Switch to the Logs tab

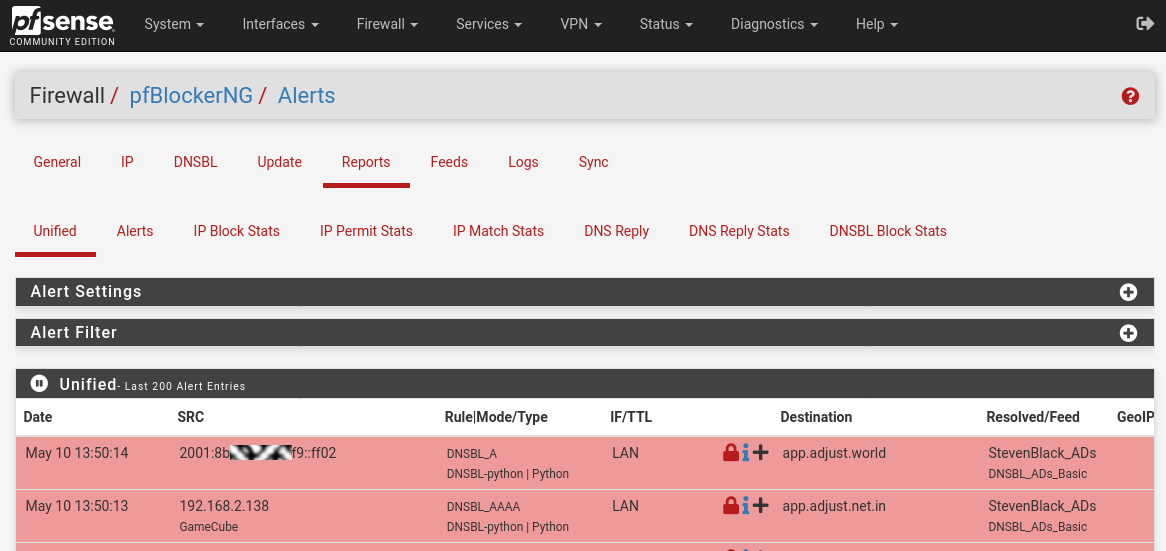(524, 162)
